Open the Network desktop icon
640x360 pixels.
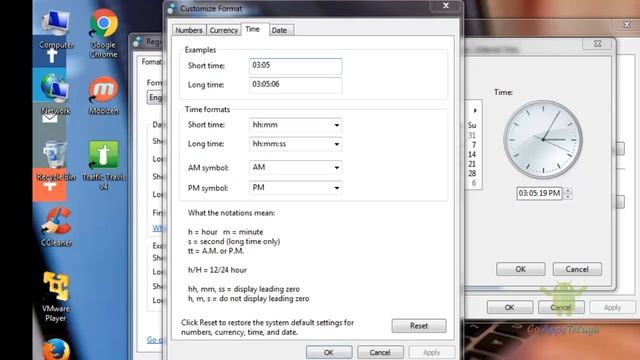(x=55, y=95)
